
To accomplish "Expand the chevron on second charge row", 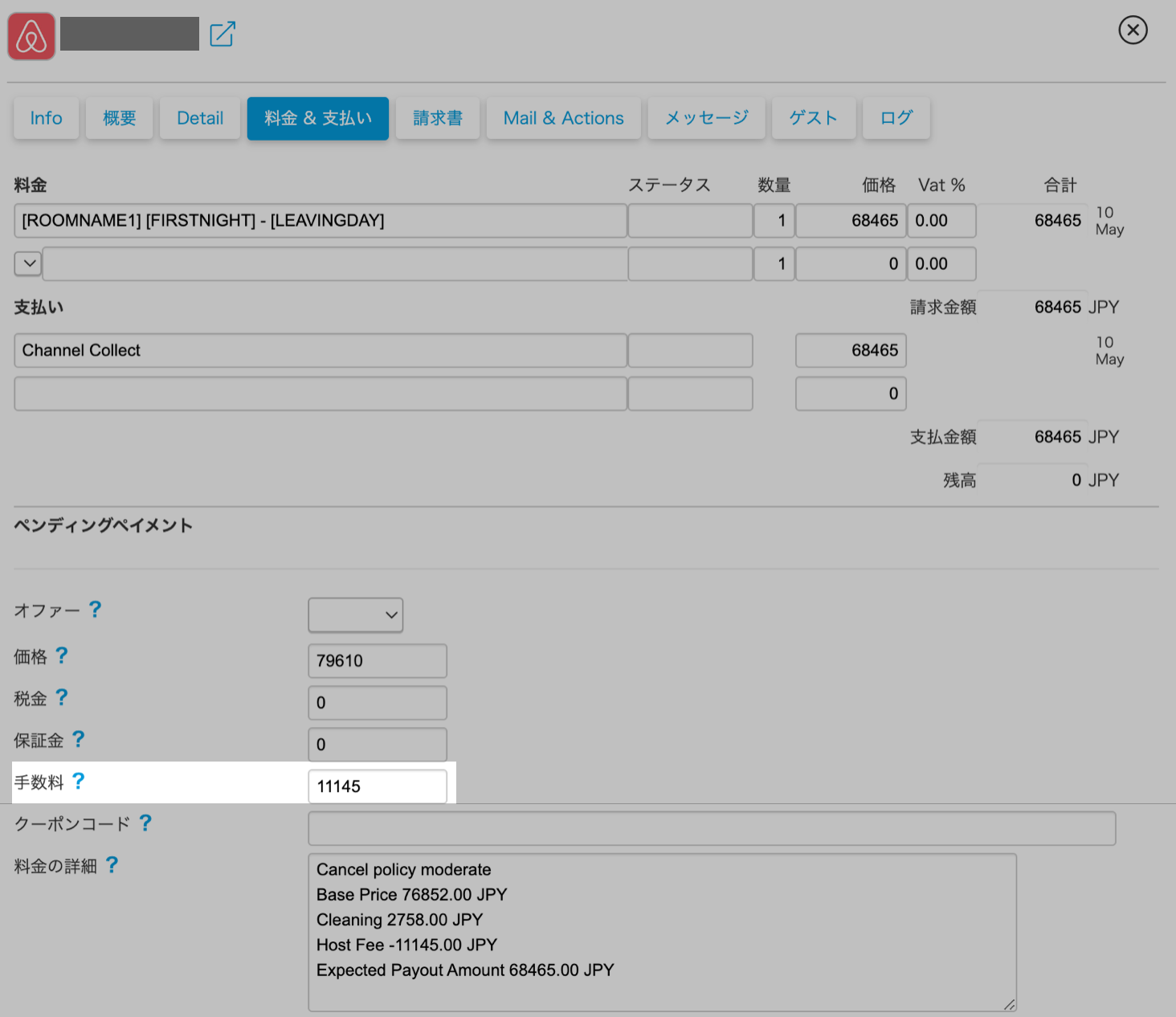I will tap(28, 263).
